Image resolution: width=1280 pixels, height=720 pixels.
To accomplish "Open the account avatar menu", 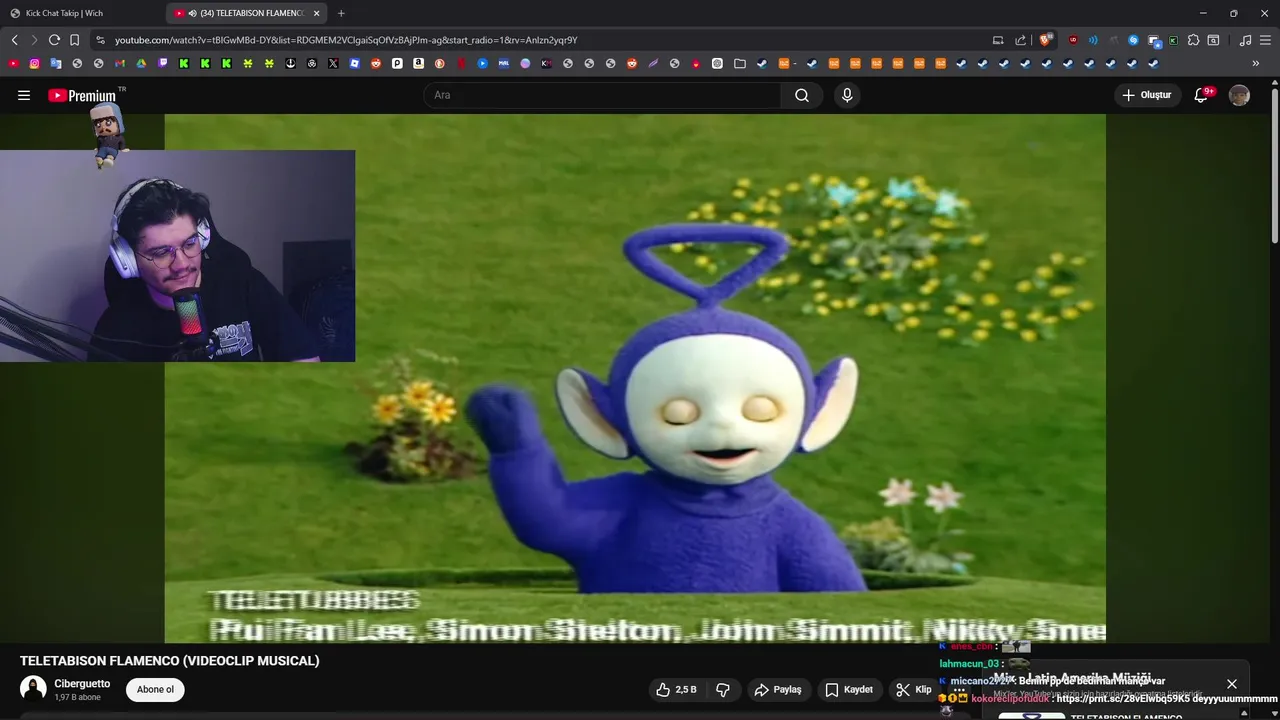I will tap(1239, 95).
